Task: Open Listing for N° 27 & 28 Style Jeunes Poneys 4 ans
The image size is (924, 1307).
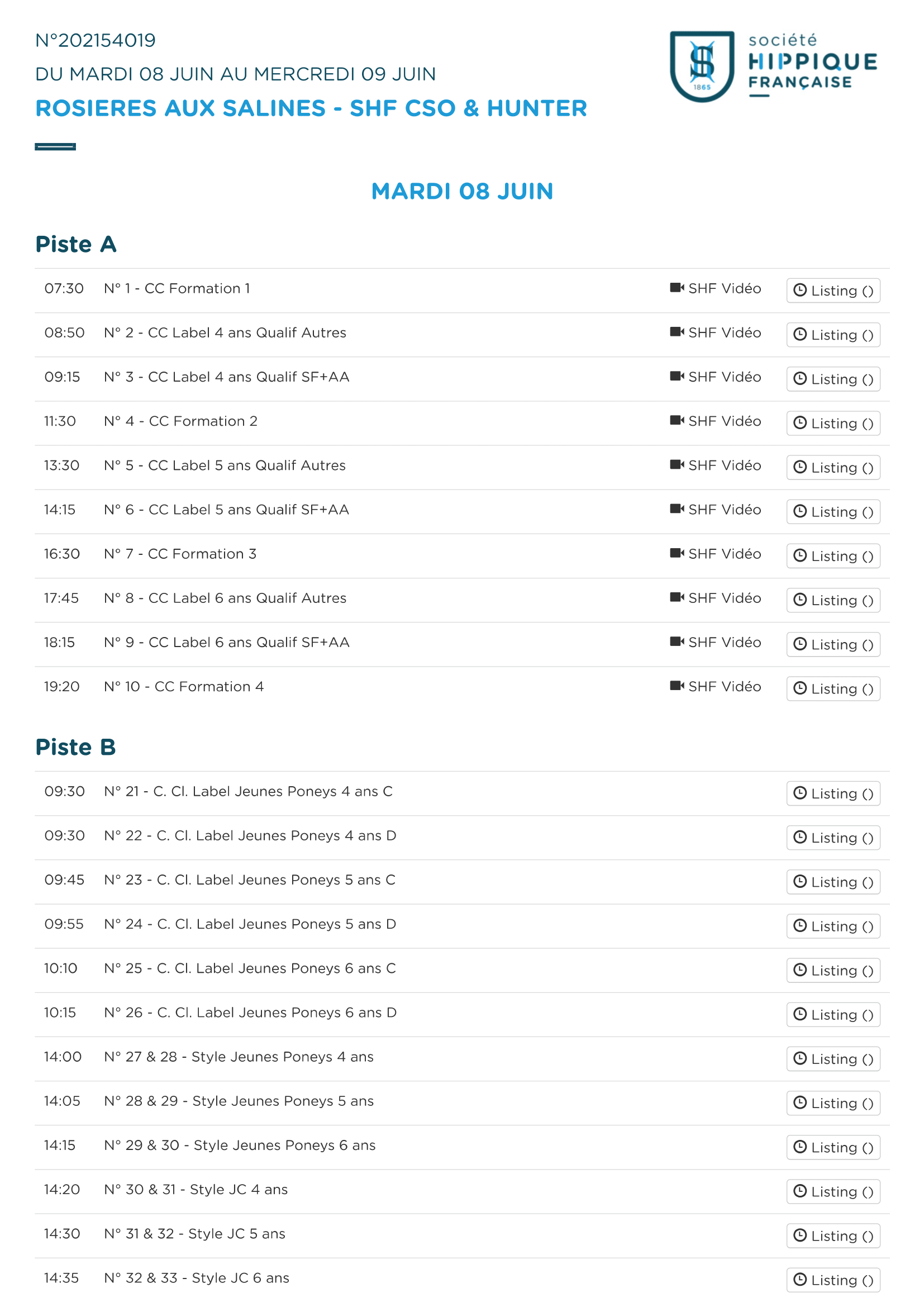Action: pyautogui.click(x=833, y=1059)
